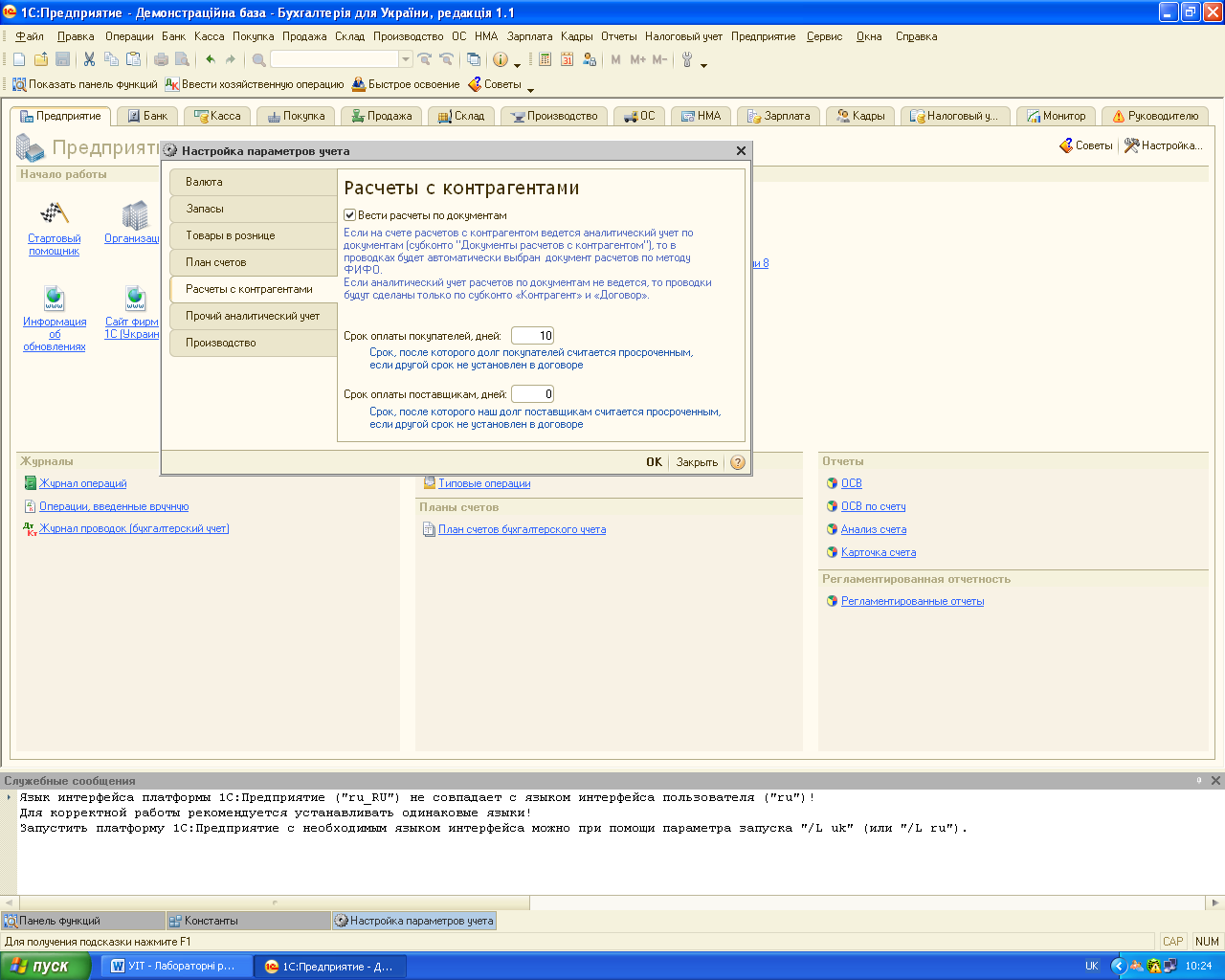Switch to the Руководителю tab
1225x980 pixels.
[1155, 116]
